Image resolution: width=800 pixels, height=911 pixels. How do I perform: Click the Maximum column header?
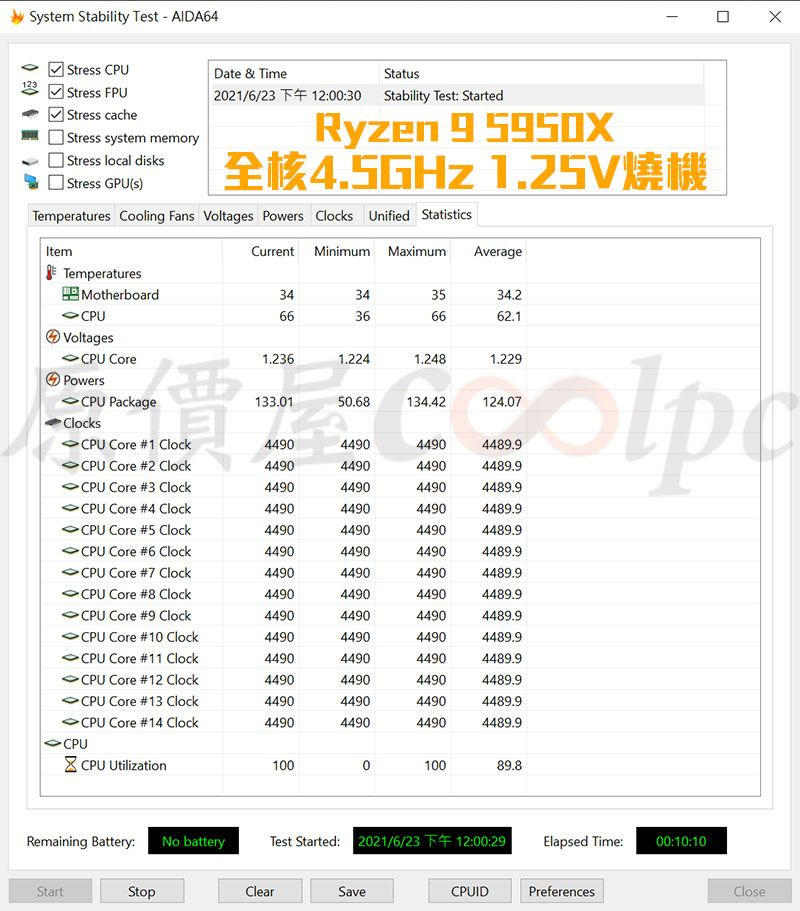pos(412,251)
